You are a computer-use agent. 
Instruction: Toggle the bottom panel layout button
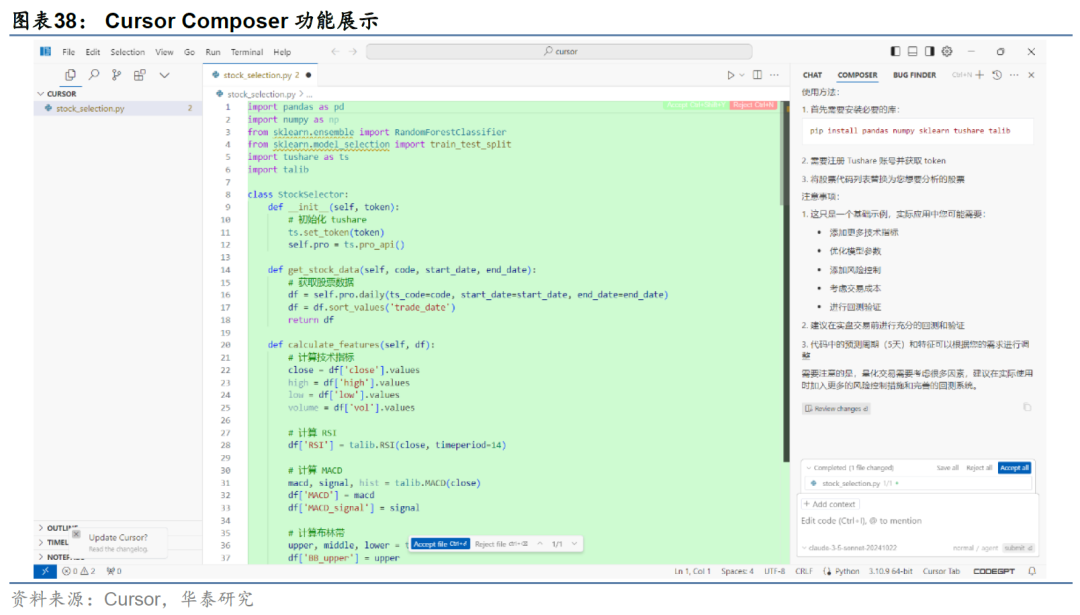click(912, 52)
